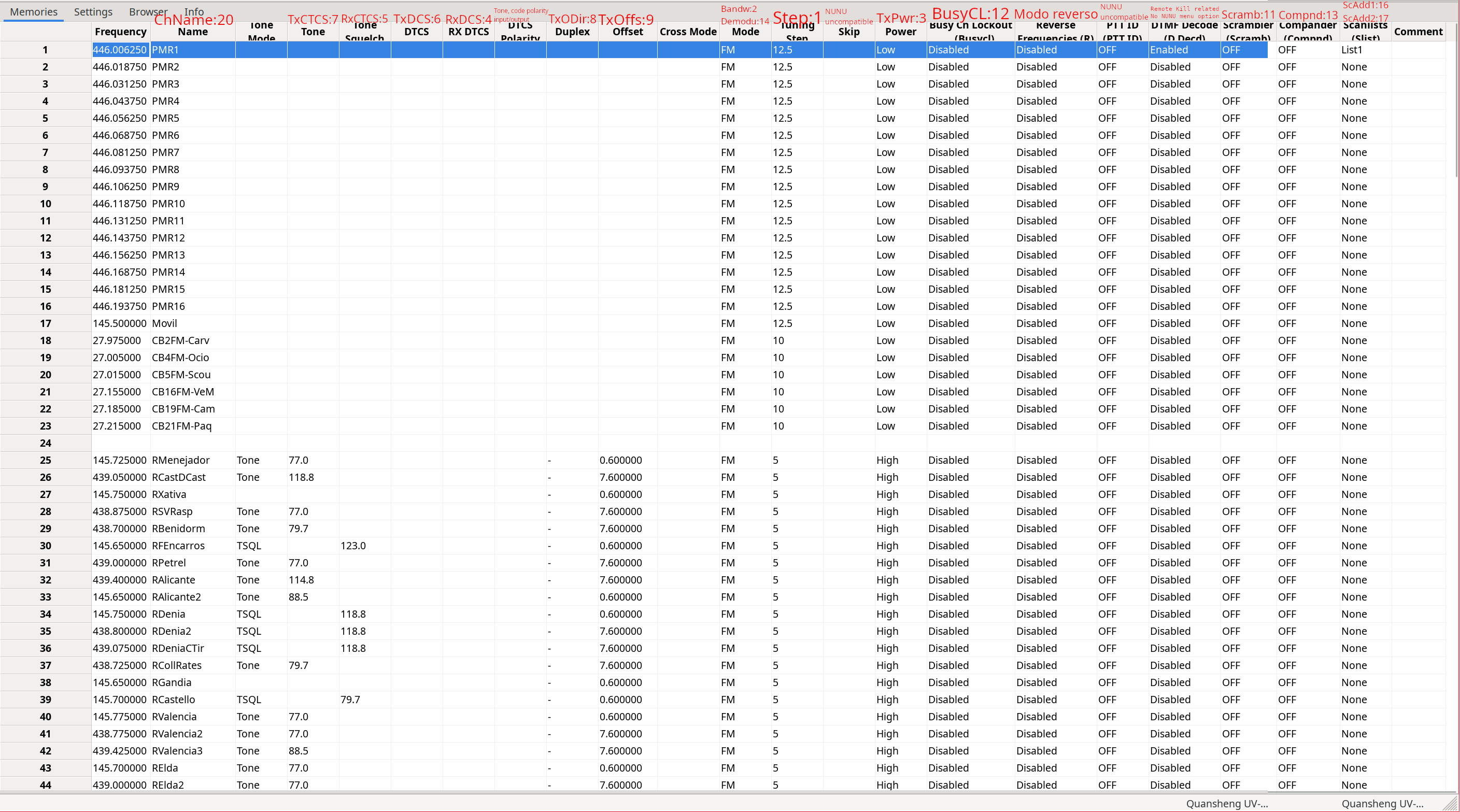
Task: Click the Duplex column header
Action: (x=572, y=32)
